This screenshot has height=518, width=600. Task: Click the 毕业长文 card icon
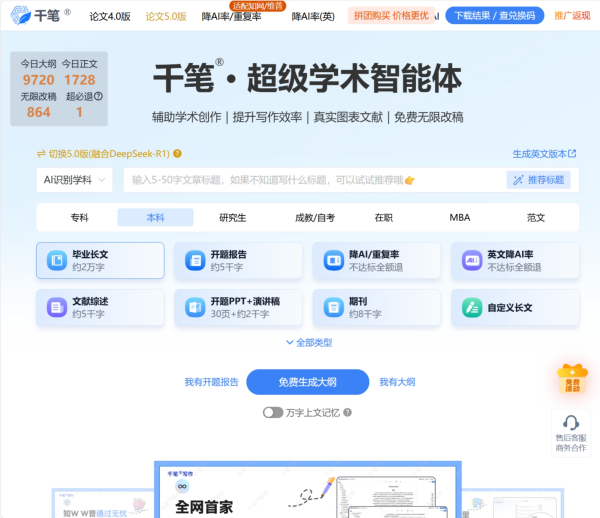(x=57, y=261)
